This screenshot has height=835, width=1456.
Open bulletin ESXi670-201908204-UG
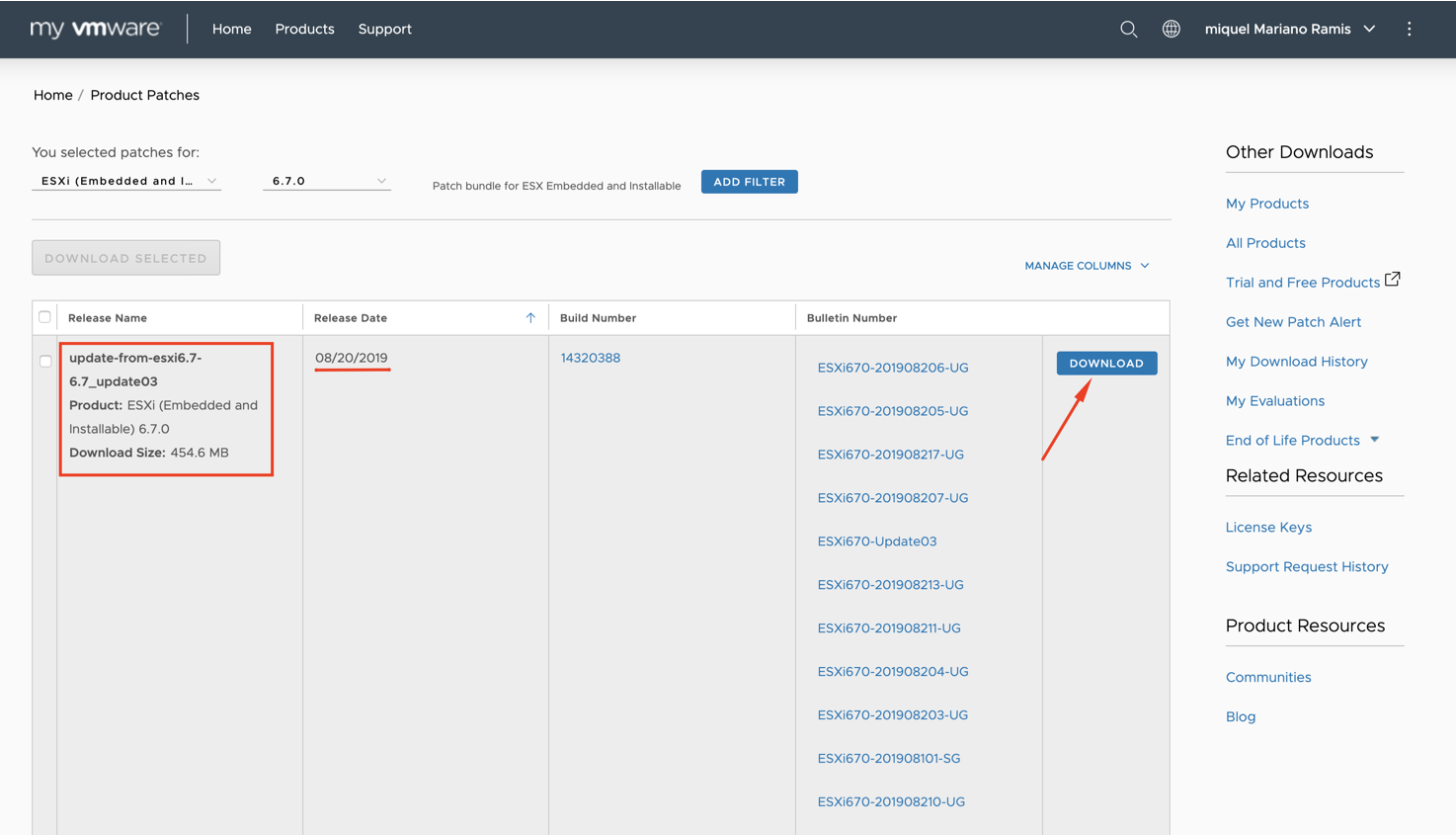pos(893,672)
